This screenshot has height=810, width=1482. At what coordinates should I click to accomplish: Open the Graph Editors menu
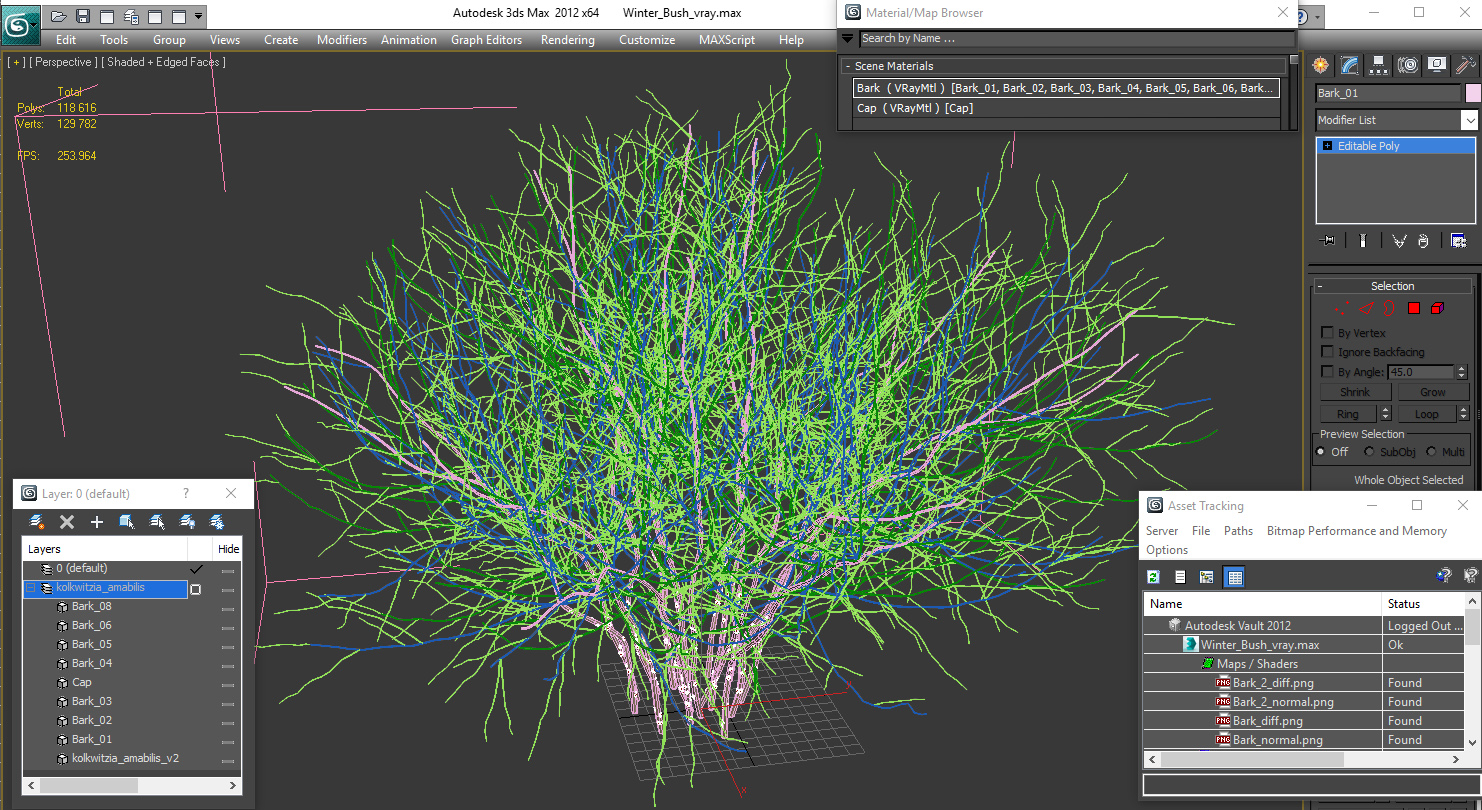pos(486,40)
